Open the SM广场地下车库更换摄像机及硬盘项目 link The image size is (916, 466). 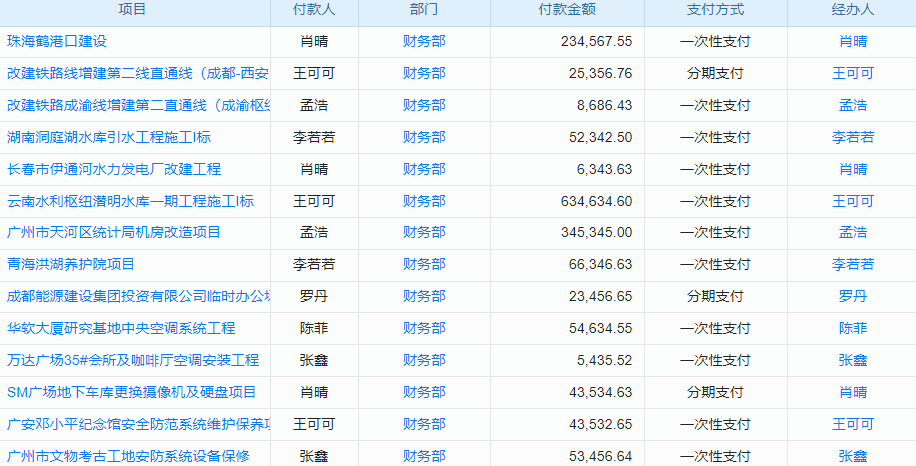coord(131,392)
